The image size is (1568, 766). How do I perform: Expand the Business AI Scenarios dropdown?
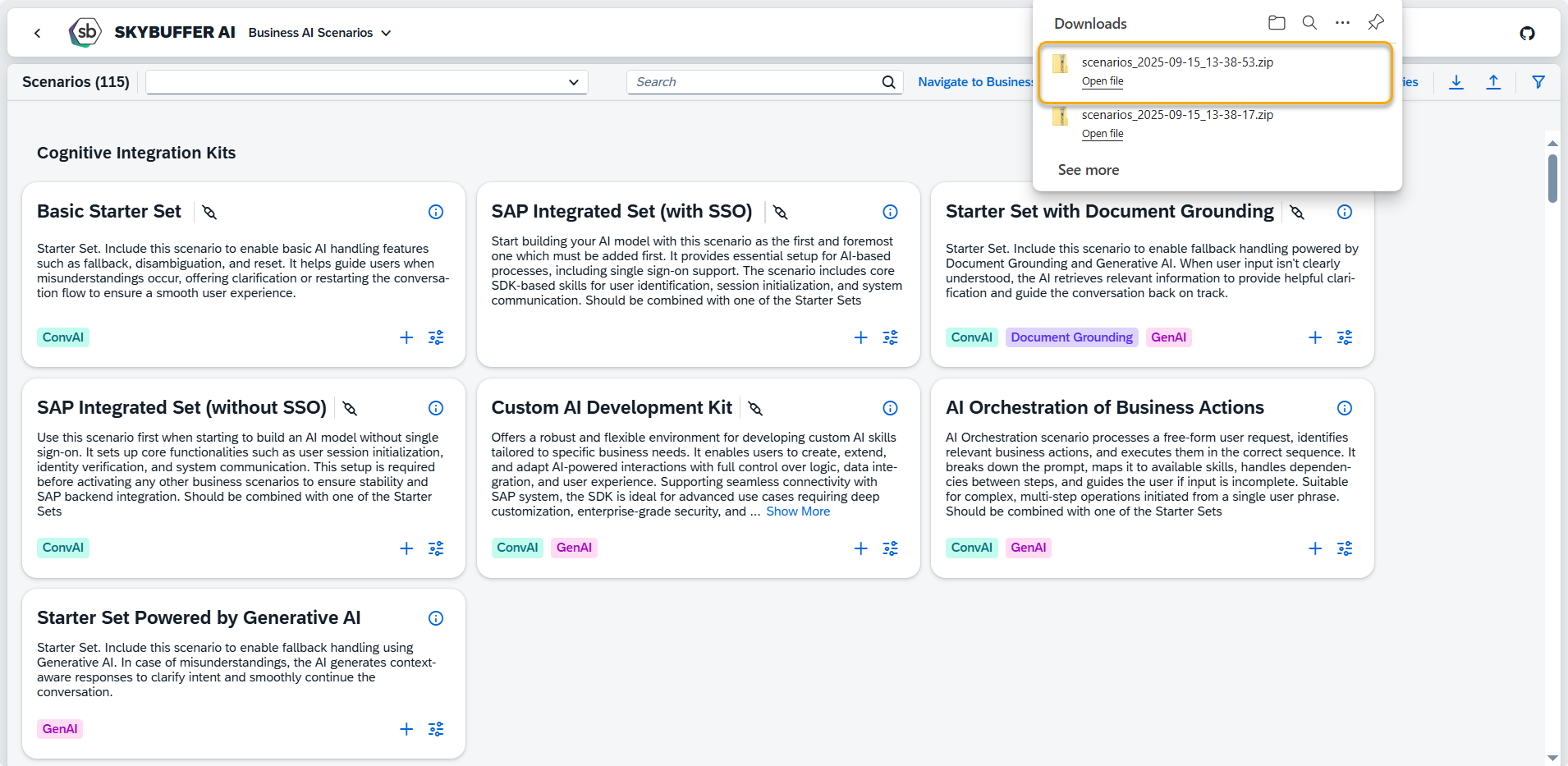tap(386, 33)
